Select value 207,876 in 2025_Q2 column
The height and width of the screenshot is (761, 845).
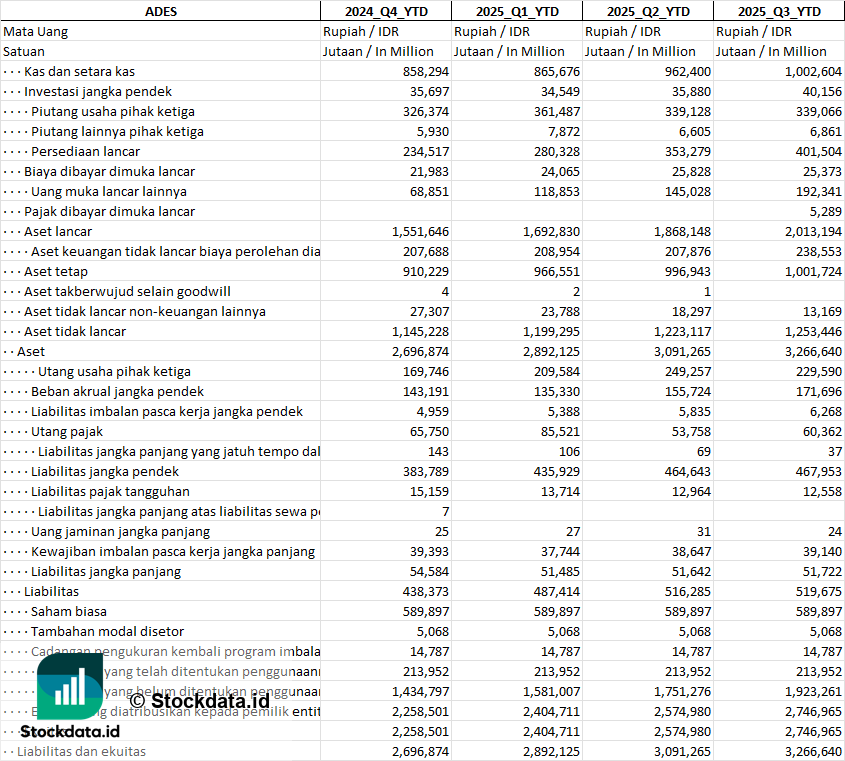pyautogui.click(x=688, y=251)
